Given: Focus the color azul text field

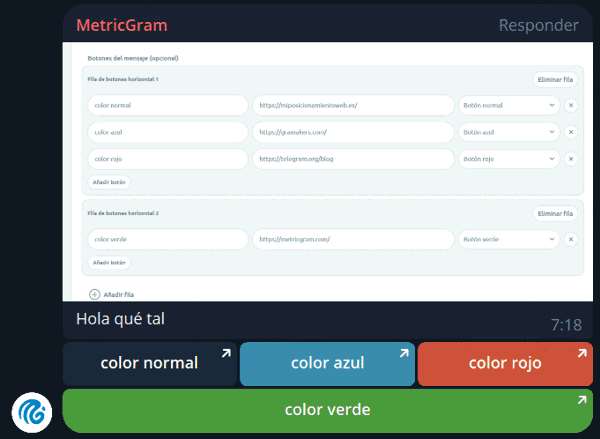Looking at the screenshot, I should [x=168, y=132].
